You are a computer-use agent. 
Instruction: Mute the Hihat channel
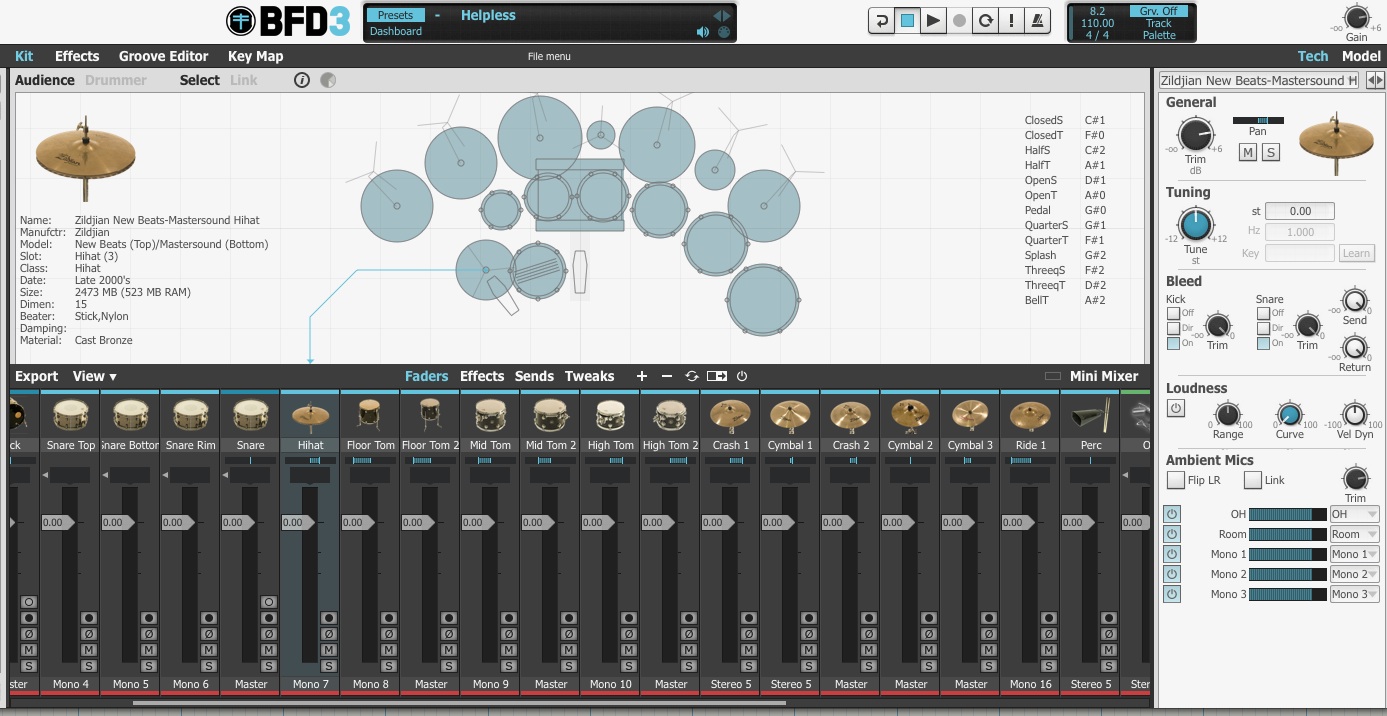click(328, 650)
